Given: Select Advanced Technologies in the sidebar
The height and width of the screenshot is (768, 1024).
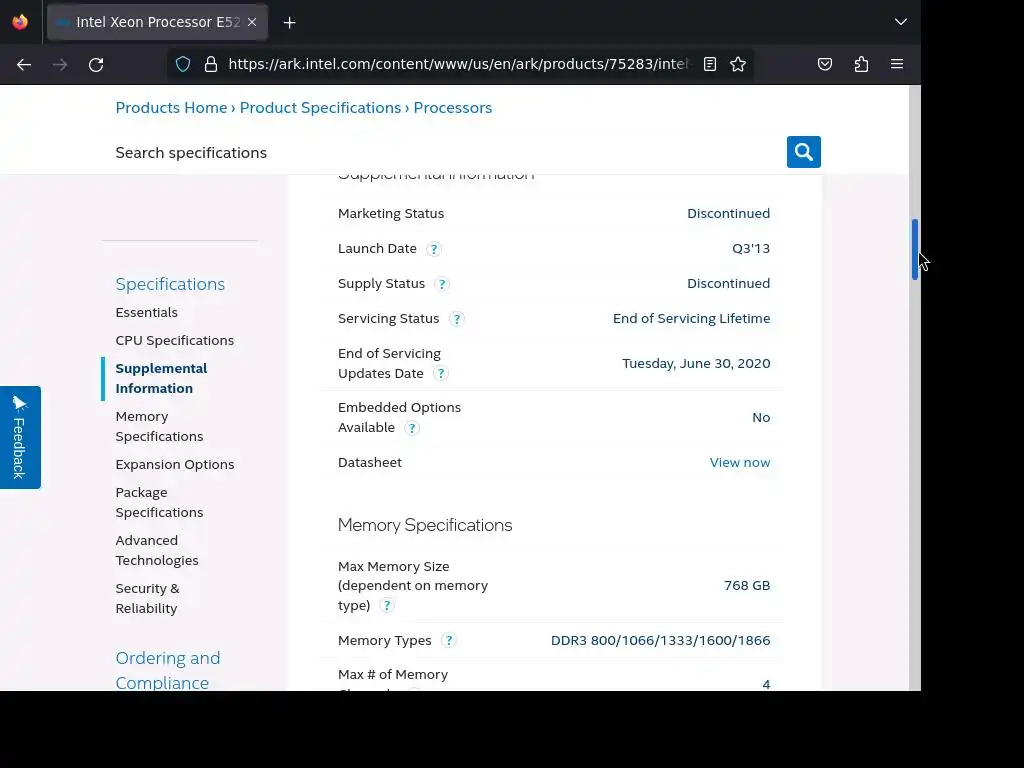Looking at the screenshot, I should pos(157,550).
